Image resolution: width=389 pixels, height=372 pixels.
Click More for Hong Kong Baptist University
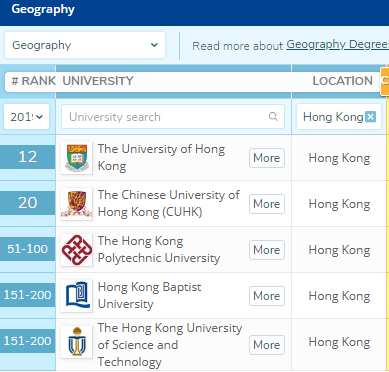click(267, 296)
